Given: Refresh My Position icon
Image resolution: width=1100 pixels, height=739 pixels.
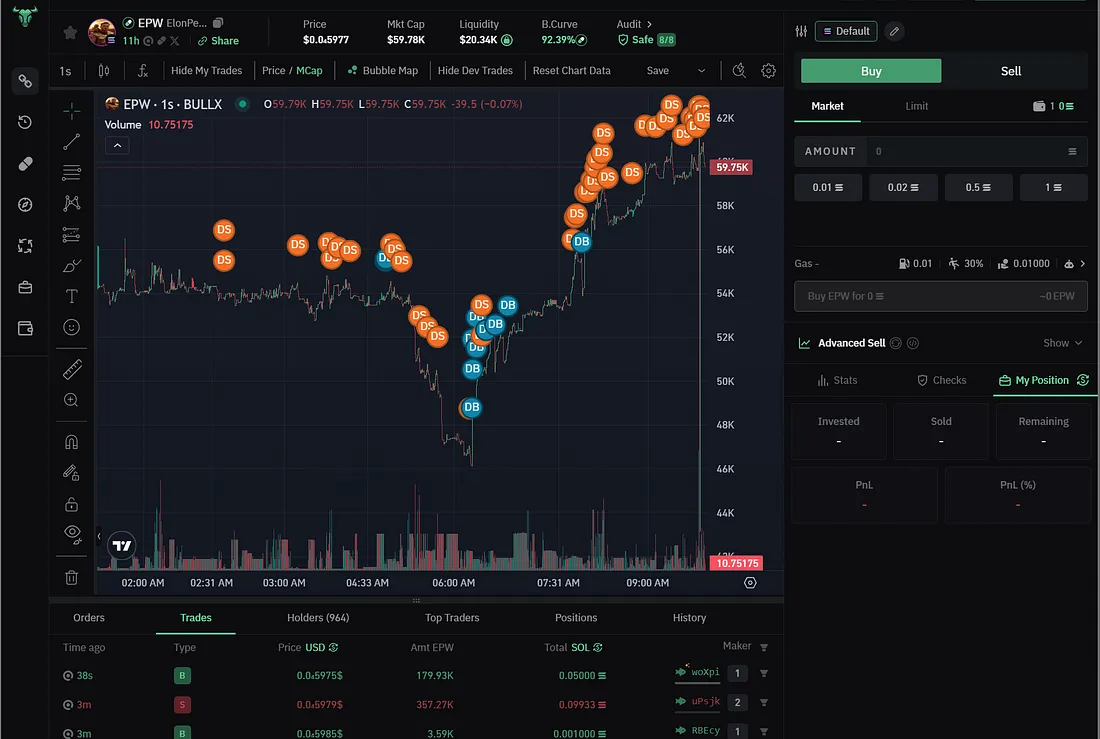Looking at the screenshot, I should point(1083,380).
